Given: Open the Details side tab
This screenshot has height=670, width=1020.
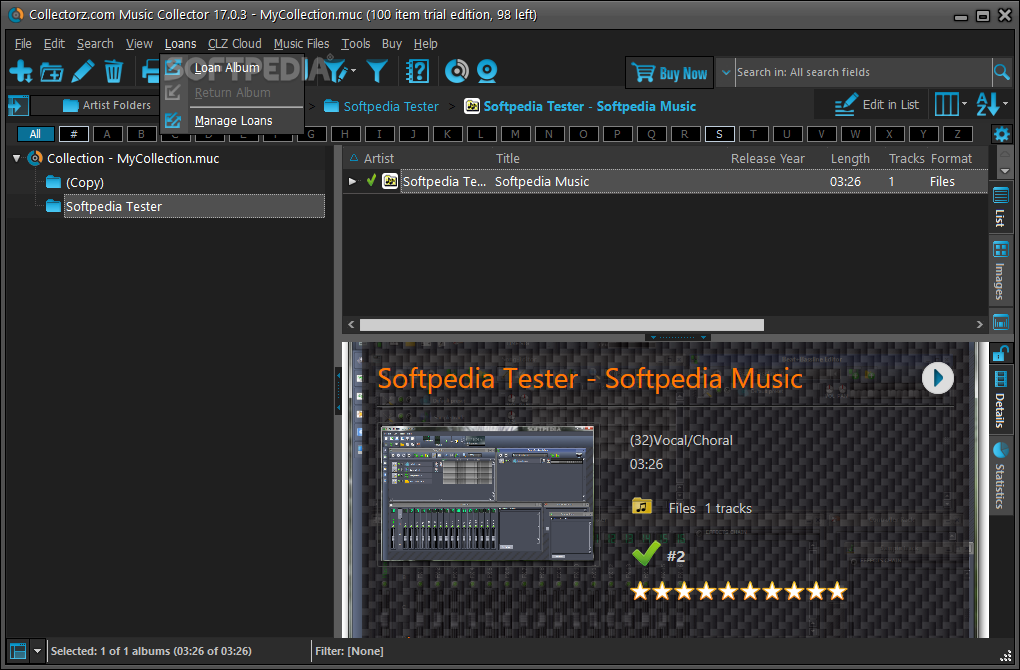Looking at the screenshot, I should point(1000,399).
